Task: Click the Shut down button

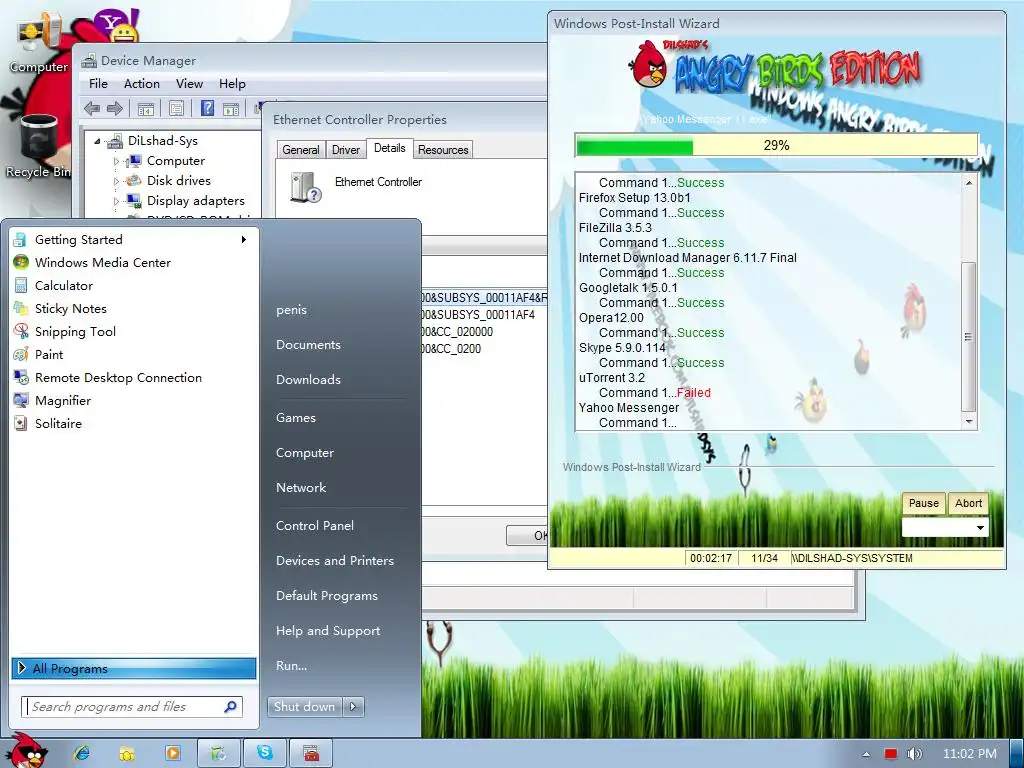Action: (304, 707)
